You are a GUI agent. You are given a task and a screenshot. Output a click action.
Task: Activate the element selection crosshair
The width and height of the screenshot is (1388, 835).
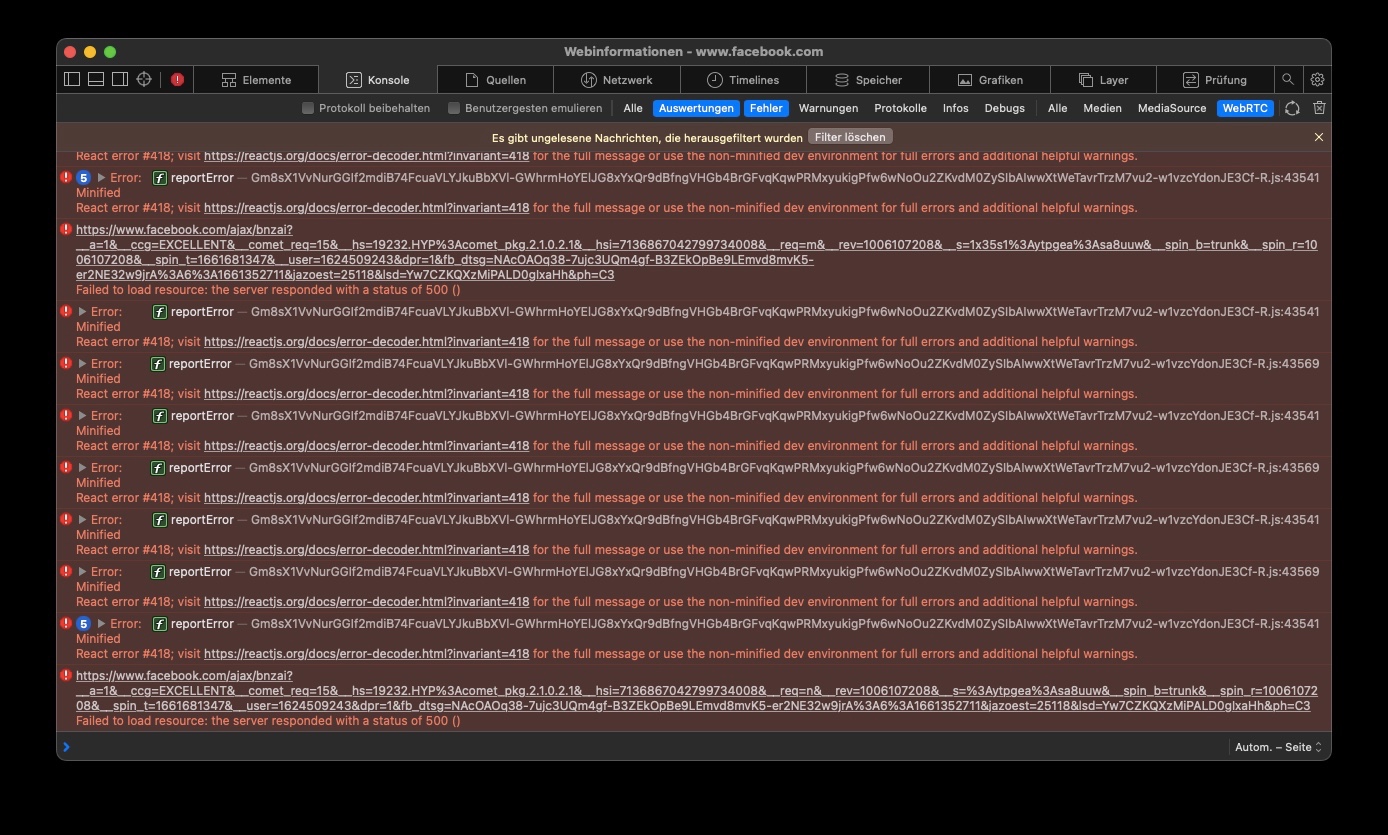[x=144, y=80]
